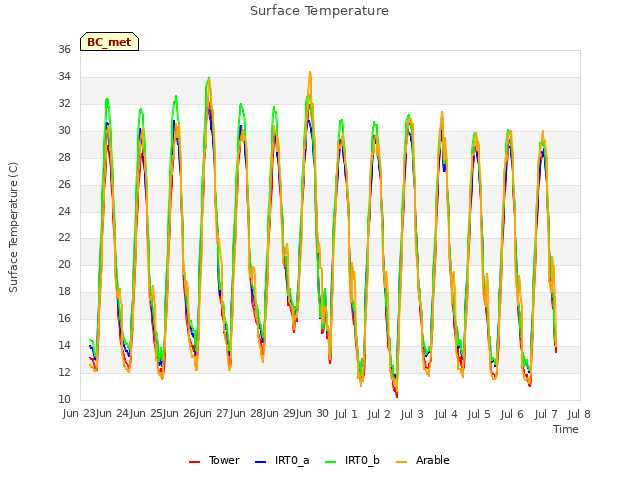
Task: Click the Jul 6 x-axis tick label
Action: (512, 414)
